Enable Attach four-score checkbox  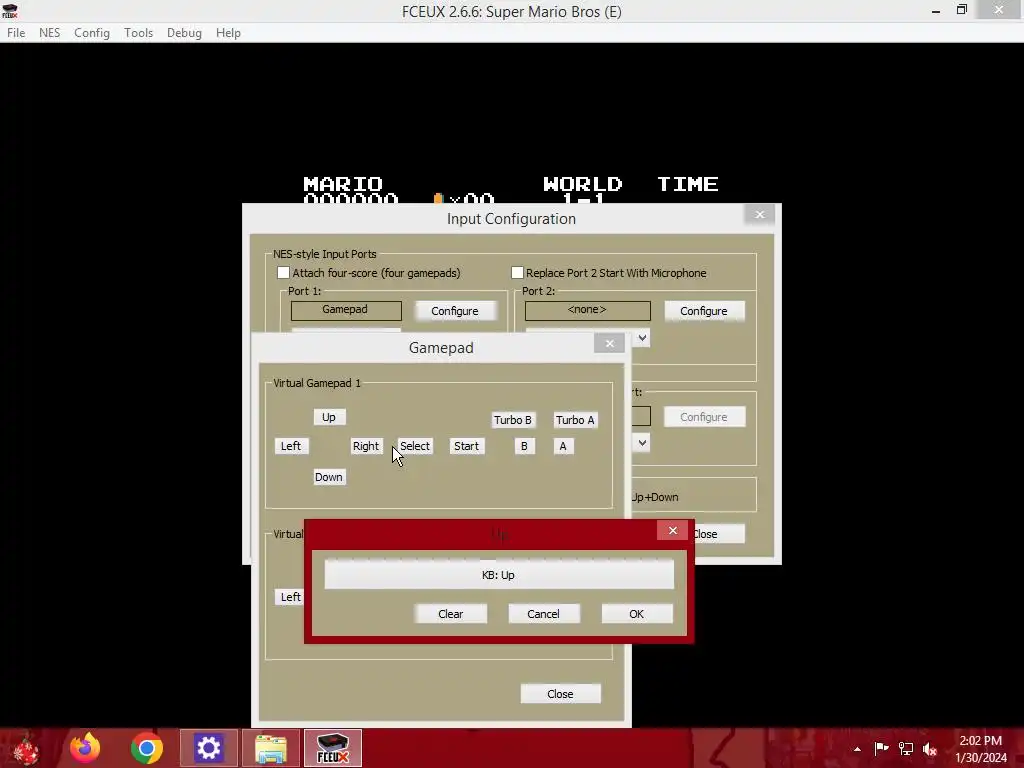click(283, 273)
